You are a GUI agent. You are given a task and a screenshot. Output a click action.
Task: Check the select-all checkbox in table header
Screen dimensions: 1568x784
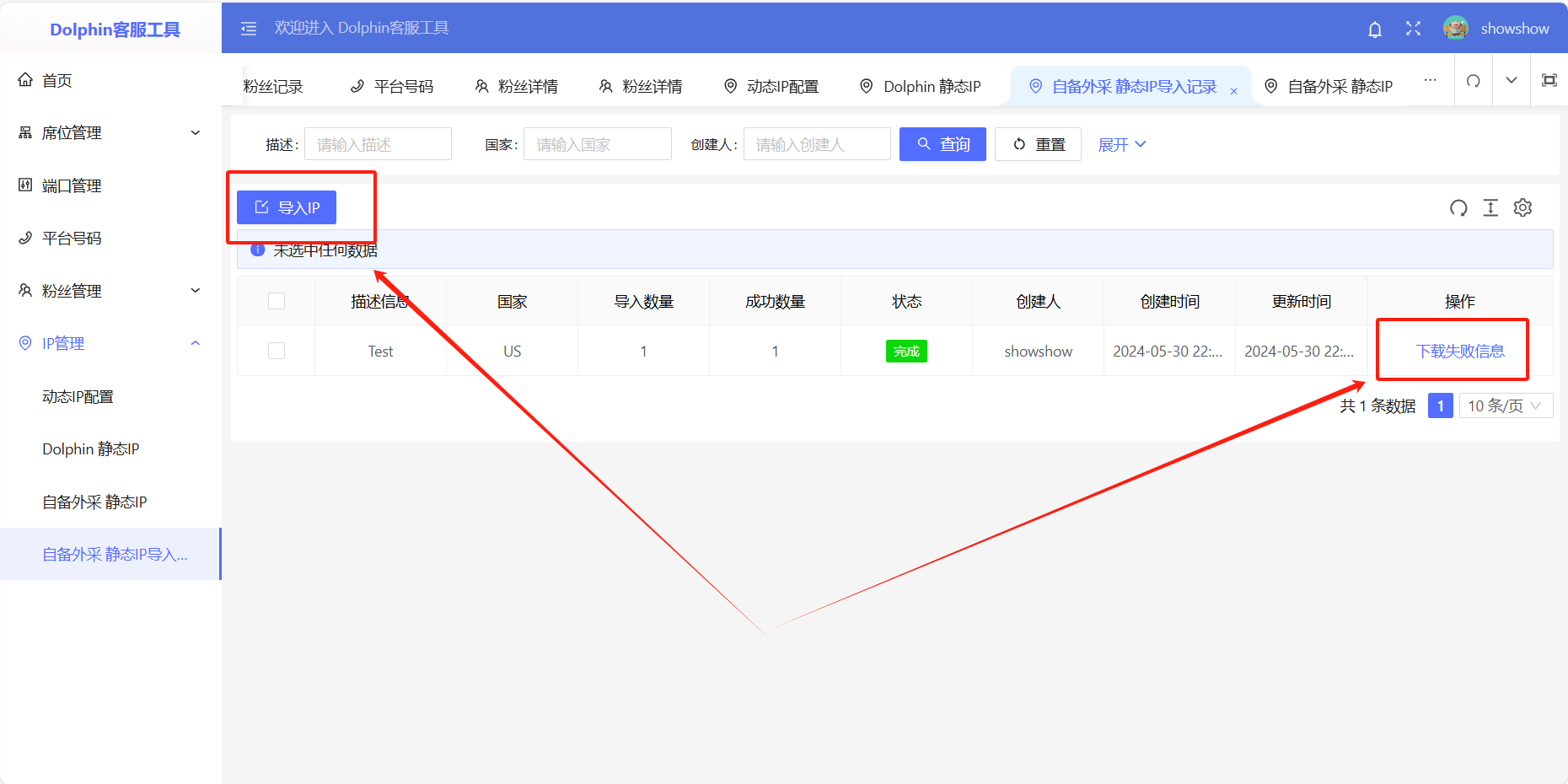[277, 301]
